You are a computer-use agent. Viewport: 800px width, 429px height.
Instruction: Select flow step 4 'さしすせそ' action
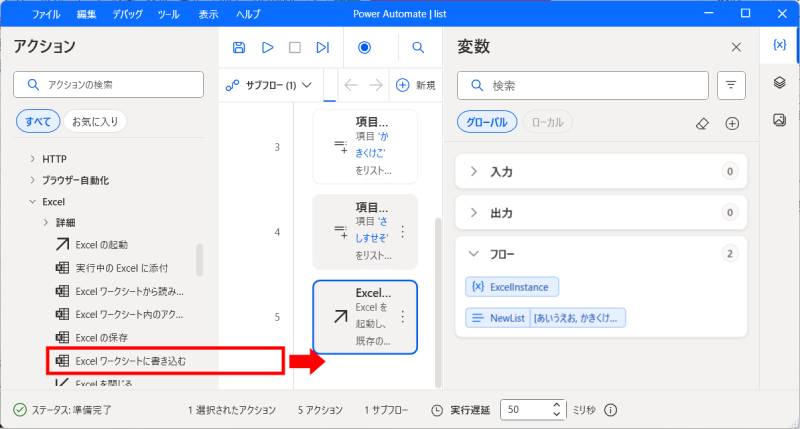coord(365,232)
